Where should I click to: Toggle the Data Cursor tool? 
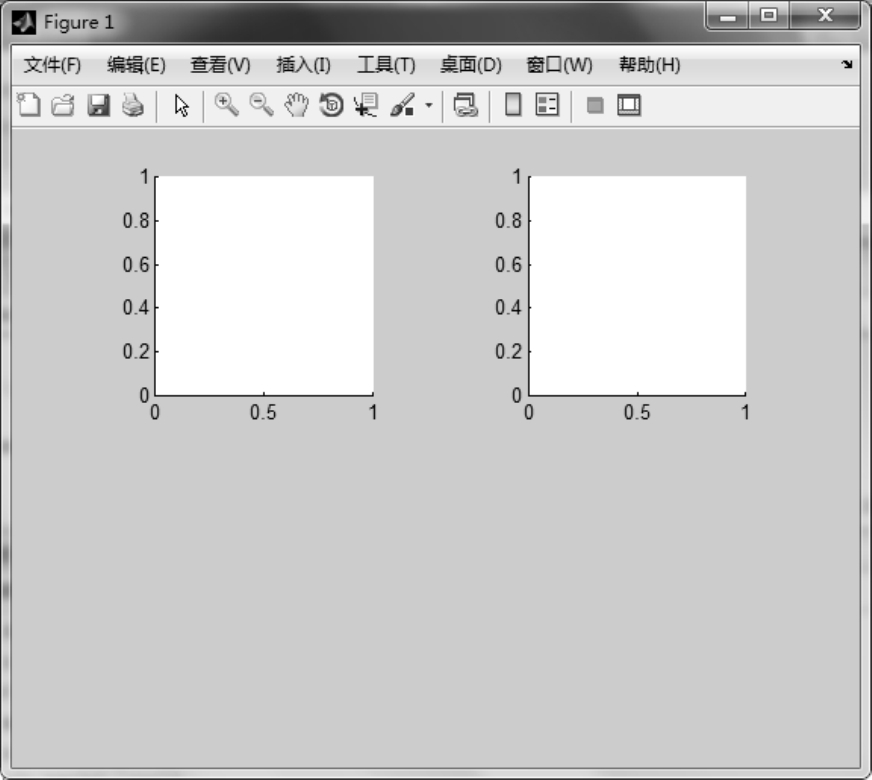point(366,105)
